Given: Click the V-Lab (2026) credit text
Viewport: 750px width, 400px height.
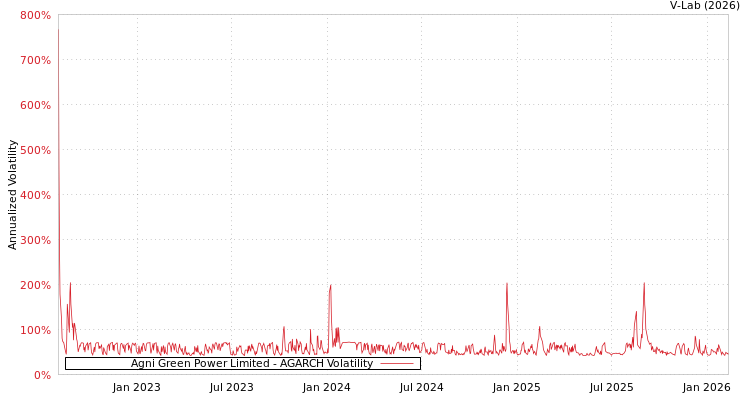Looking at the screenshot, I should click(705, 6).
